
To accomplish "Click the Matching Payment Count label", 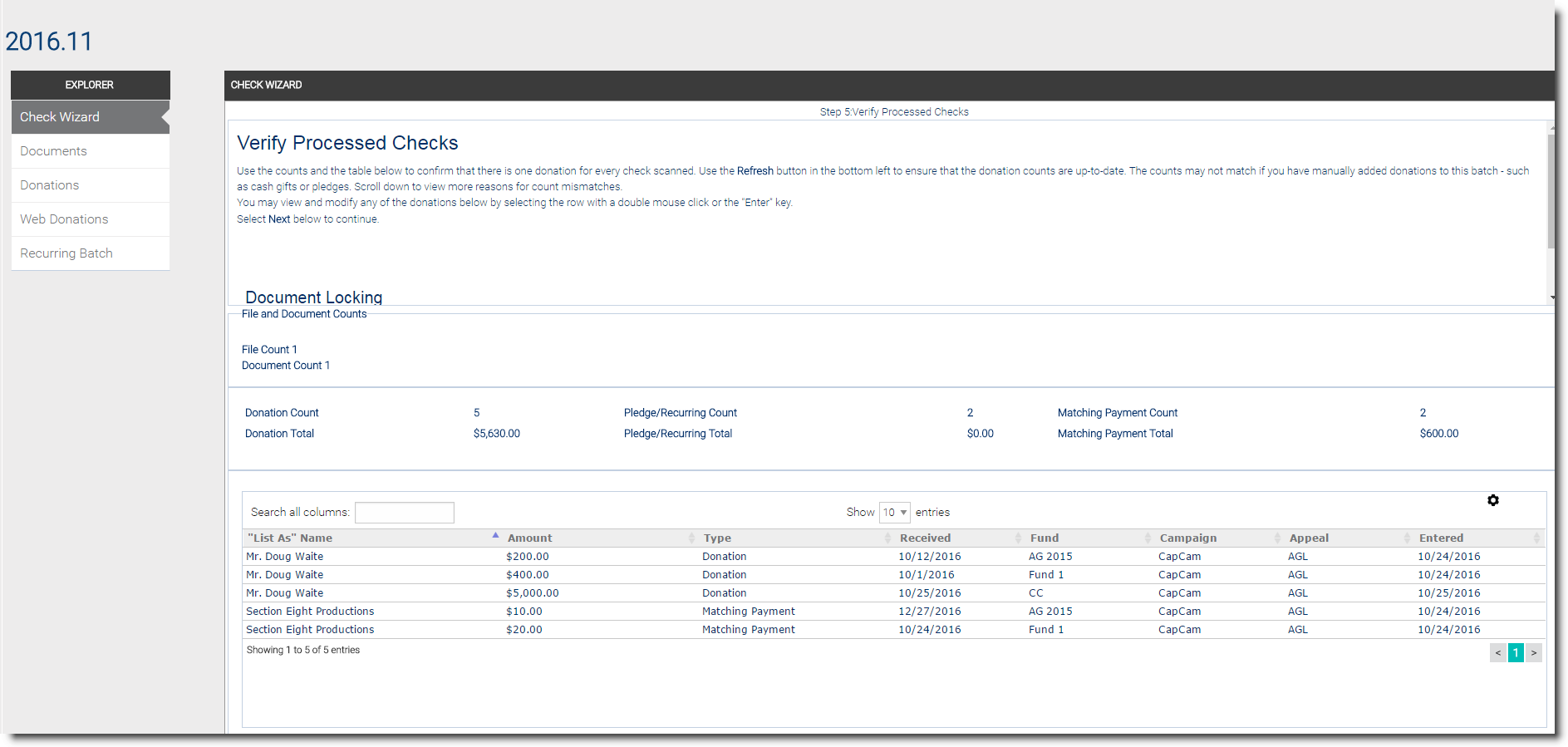I will point(1117,413).
